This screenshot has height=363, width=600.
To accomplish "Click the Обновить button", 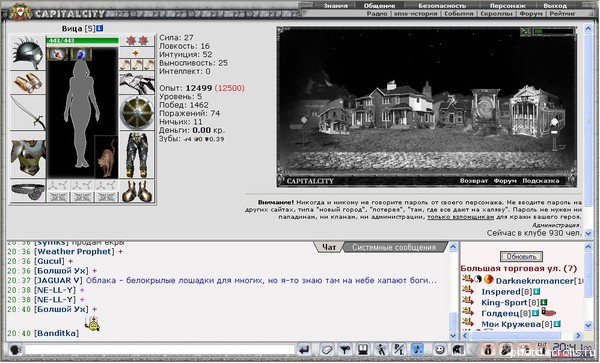I will pyautogui.click(x=521, y=256).
